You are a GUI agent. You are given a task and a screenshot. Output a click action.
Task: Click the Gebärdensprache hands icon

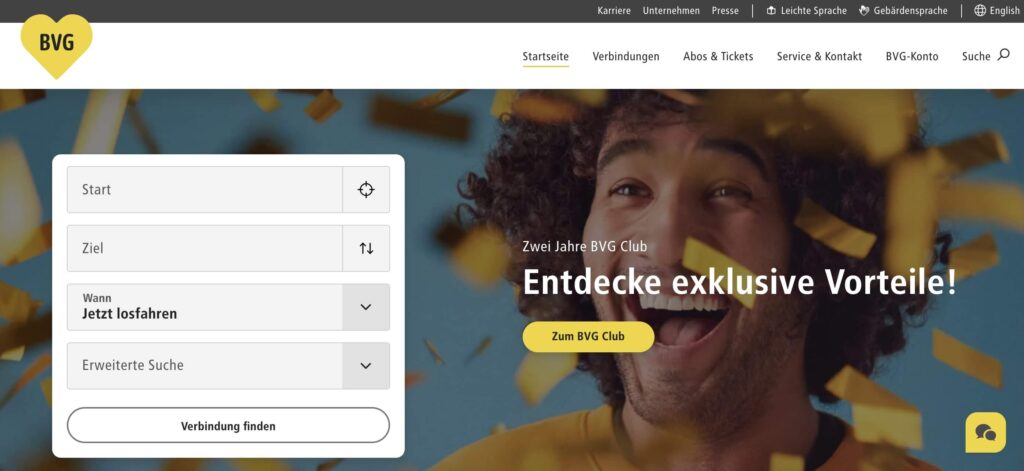pos(864,10)
